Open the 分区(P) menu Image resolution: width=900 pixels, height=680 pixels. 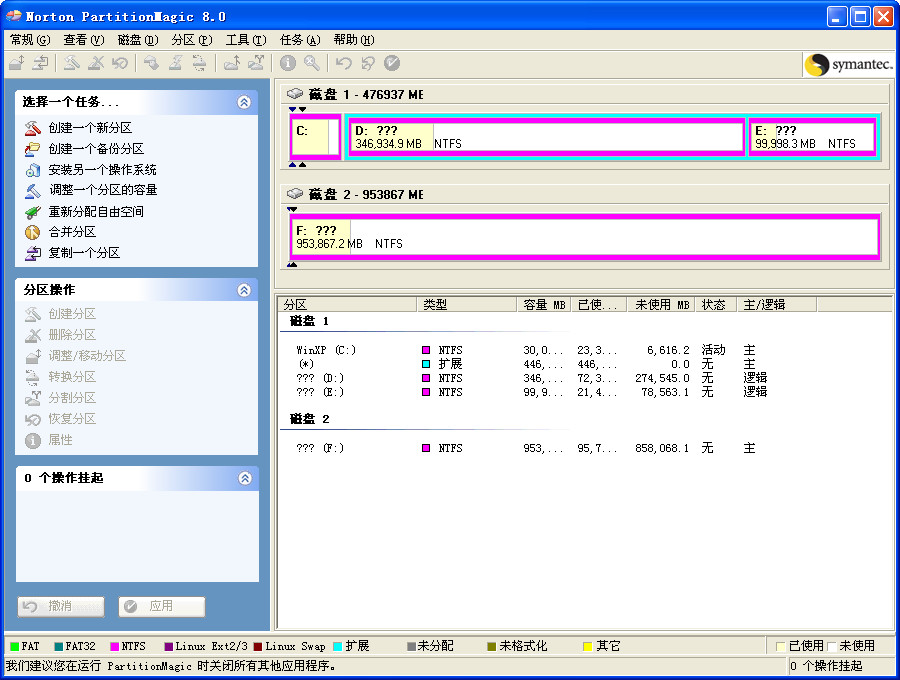(x=192, y=40)
